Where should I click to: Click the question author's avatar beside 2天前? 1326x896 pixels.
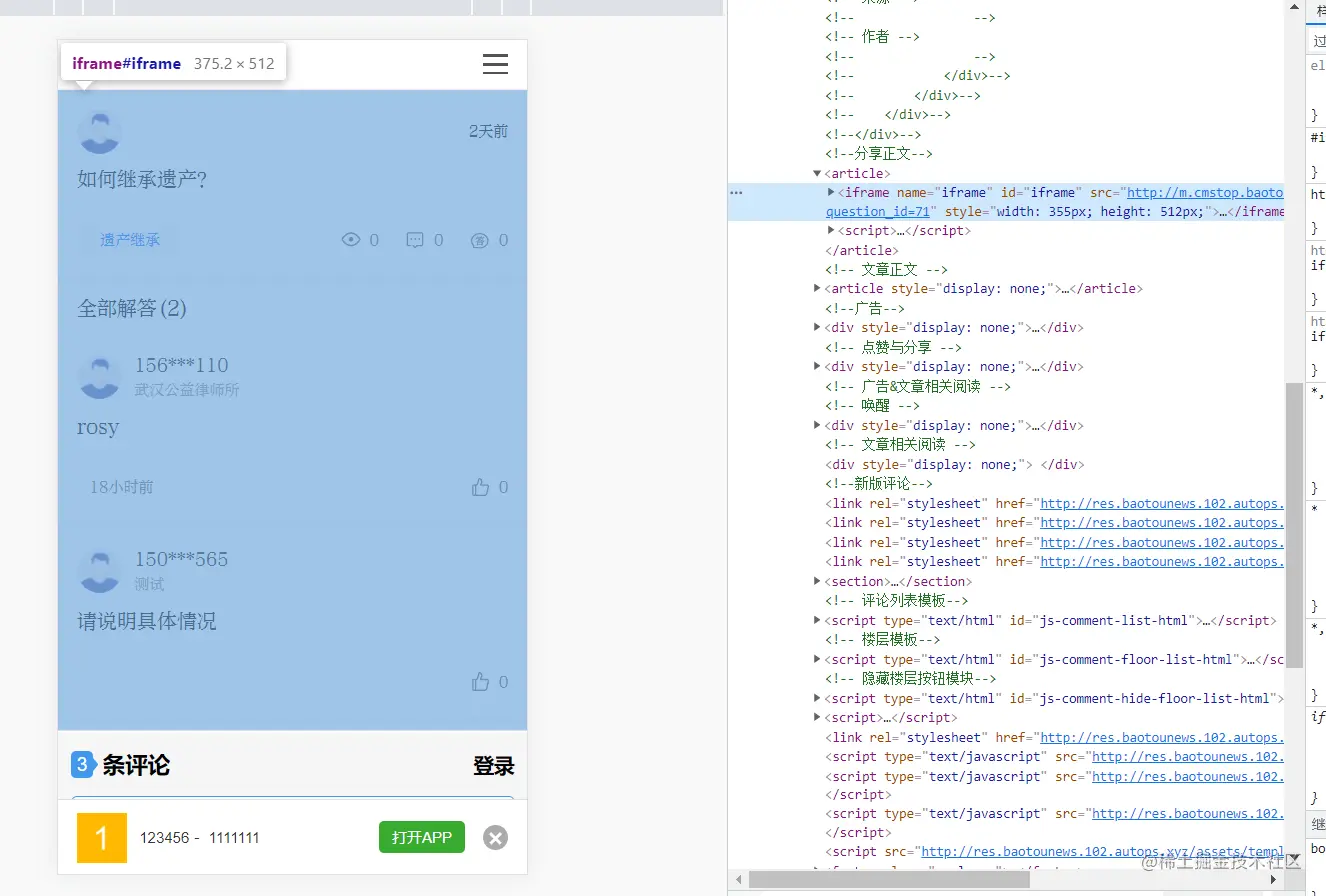click(99, 132)
